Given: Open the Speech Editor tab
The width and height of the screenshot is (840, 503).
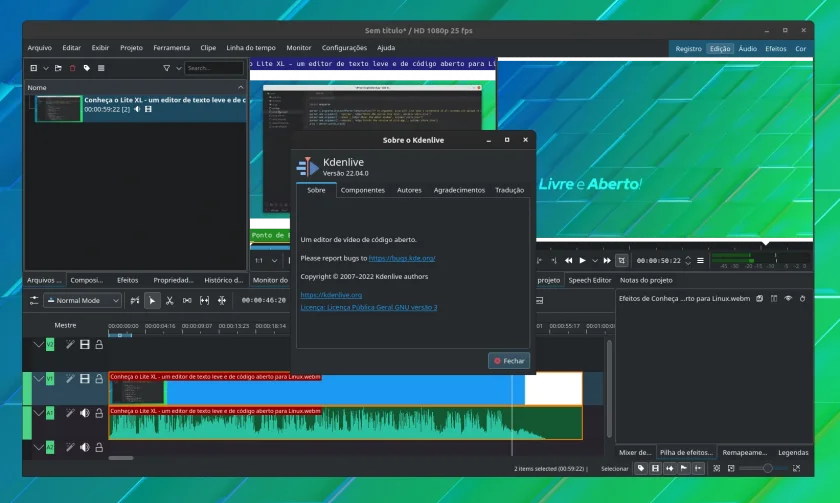Looking at the screenshot, I should [589, 280].
